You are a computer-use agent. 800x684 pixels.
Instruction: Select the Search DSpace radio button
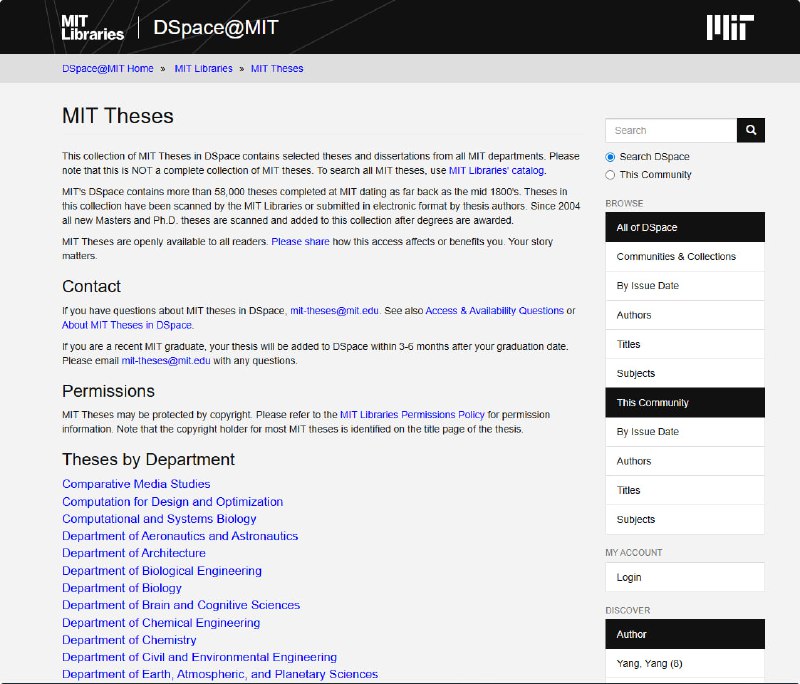point(611,157)
